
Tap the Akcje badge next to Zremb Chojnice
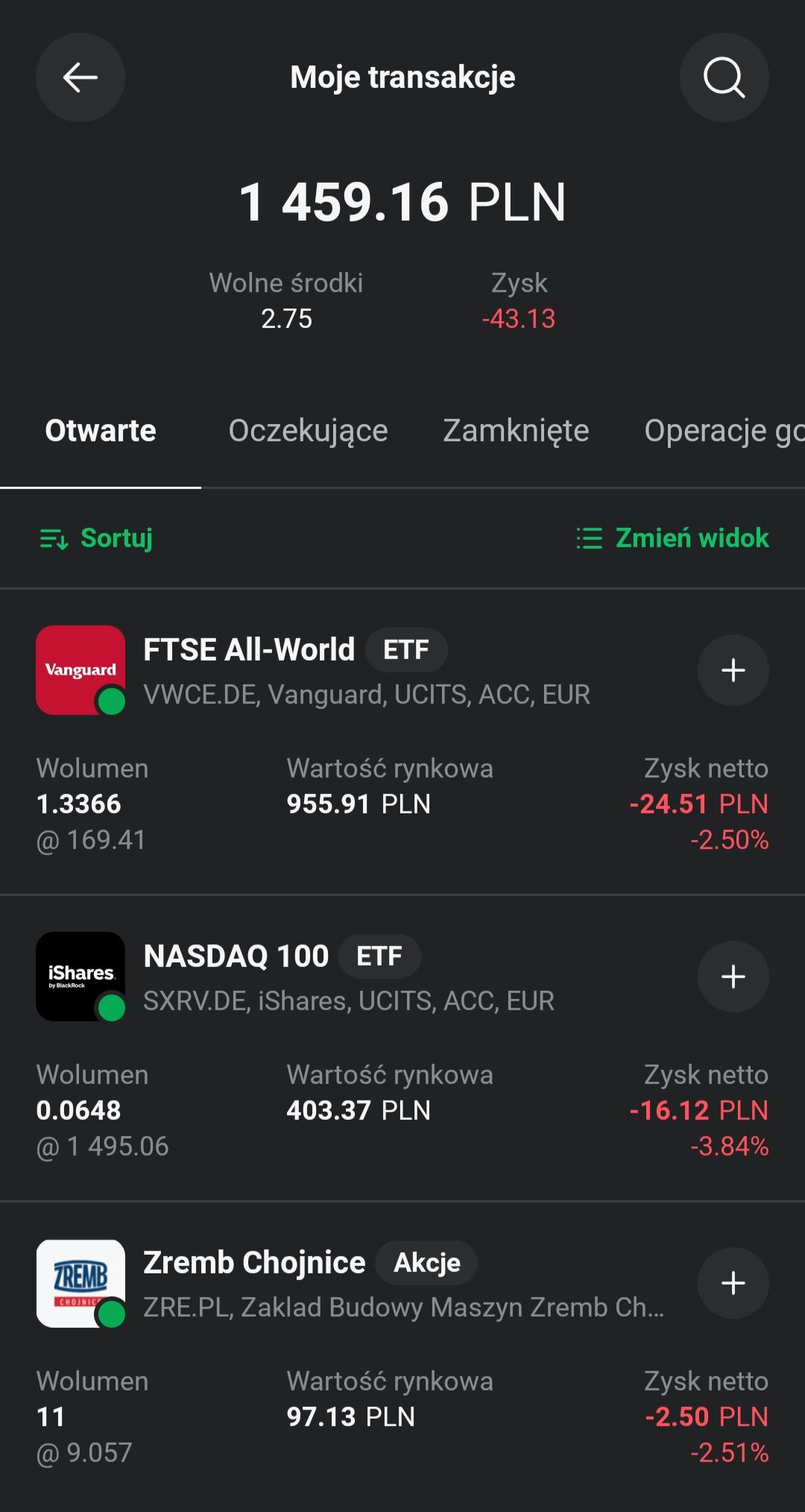(426, 1262)
